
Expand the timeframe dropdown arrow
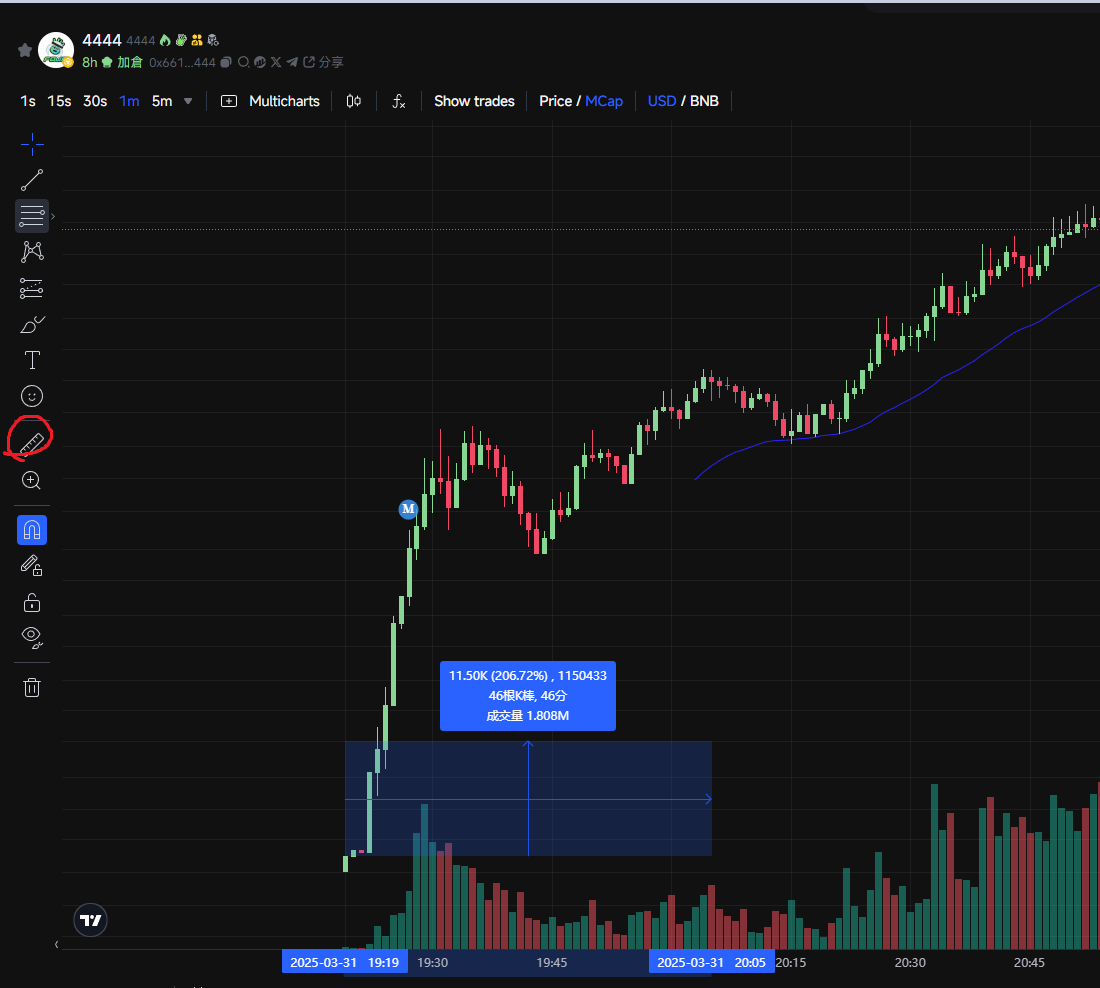188,101
